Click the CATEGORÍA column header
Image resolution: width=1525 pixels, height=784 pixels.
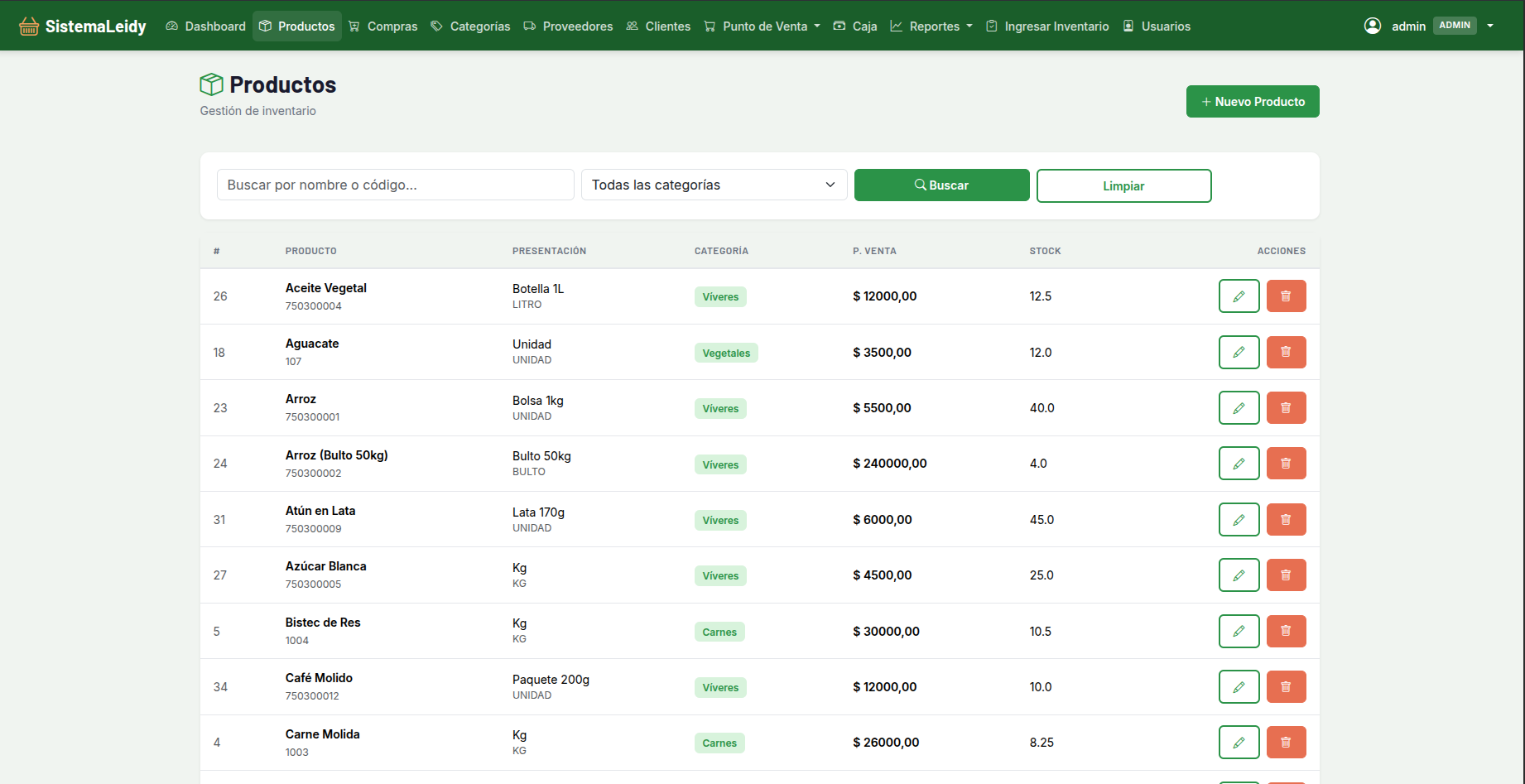(721, 251)
